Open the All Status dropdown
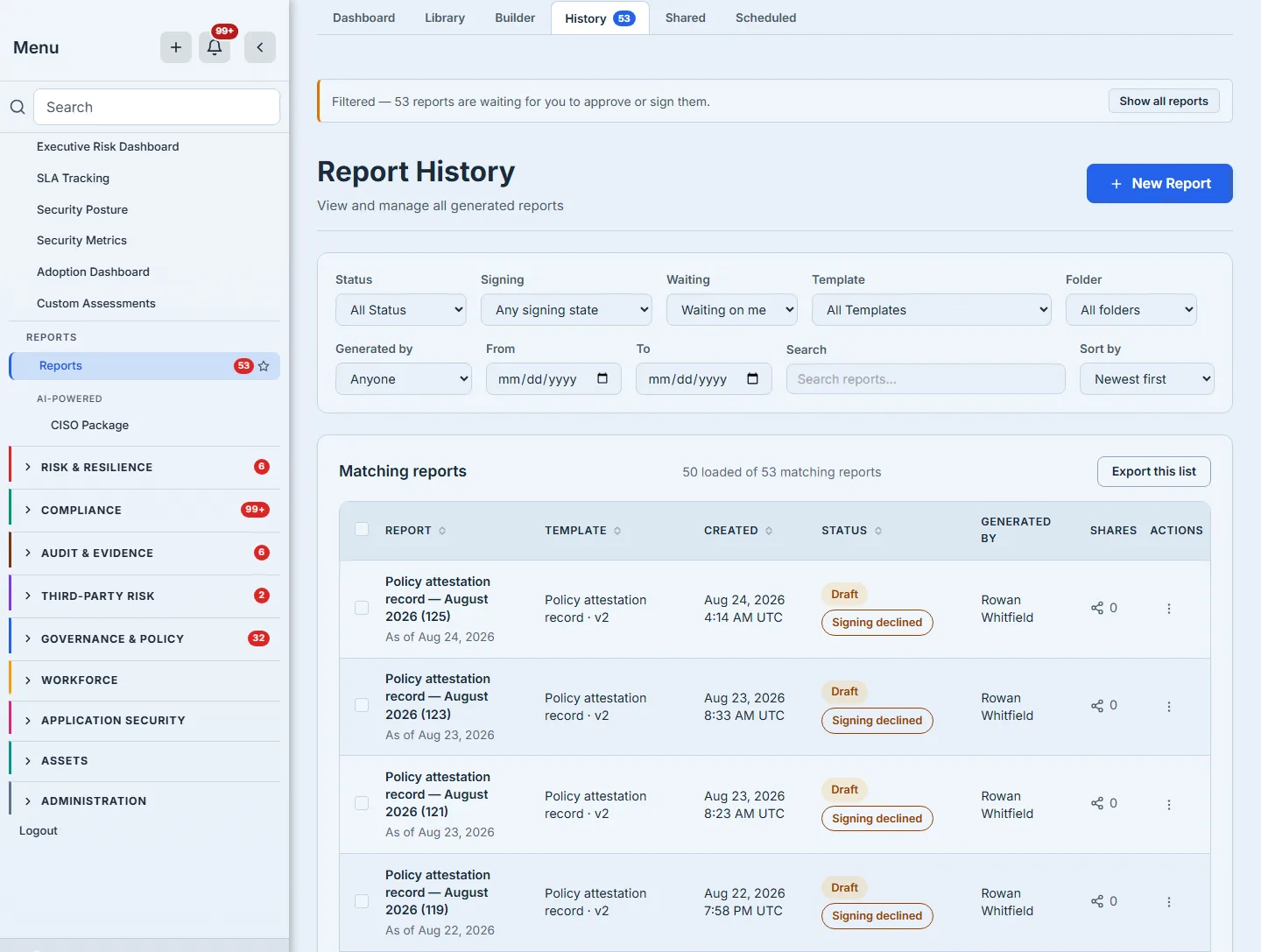 click(401, 310)
